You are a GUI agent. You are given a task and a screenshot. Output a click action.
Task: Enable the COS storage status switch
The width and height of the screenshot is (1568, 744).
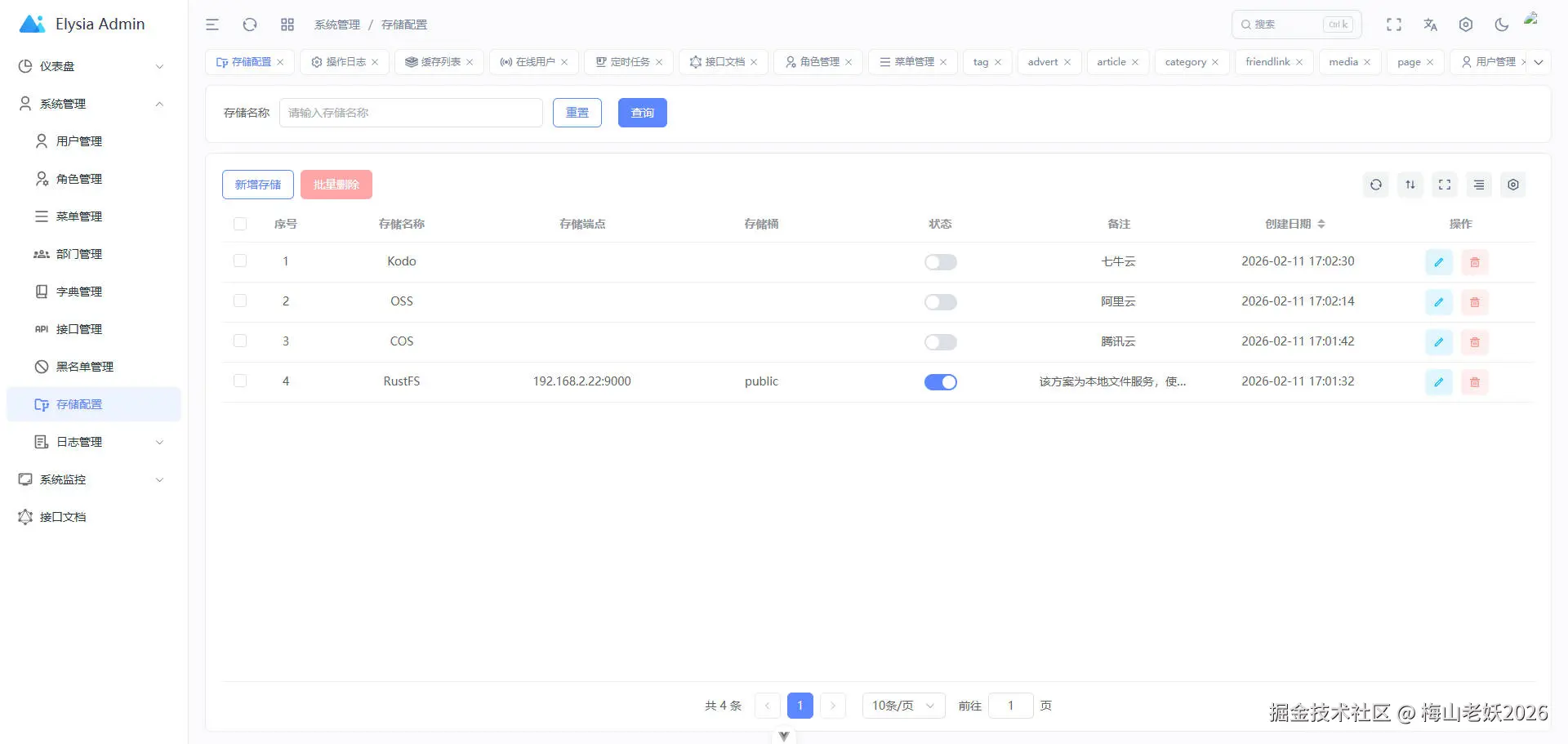tap(941, 342)
